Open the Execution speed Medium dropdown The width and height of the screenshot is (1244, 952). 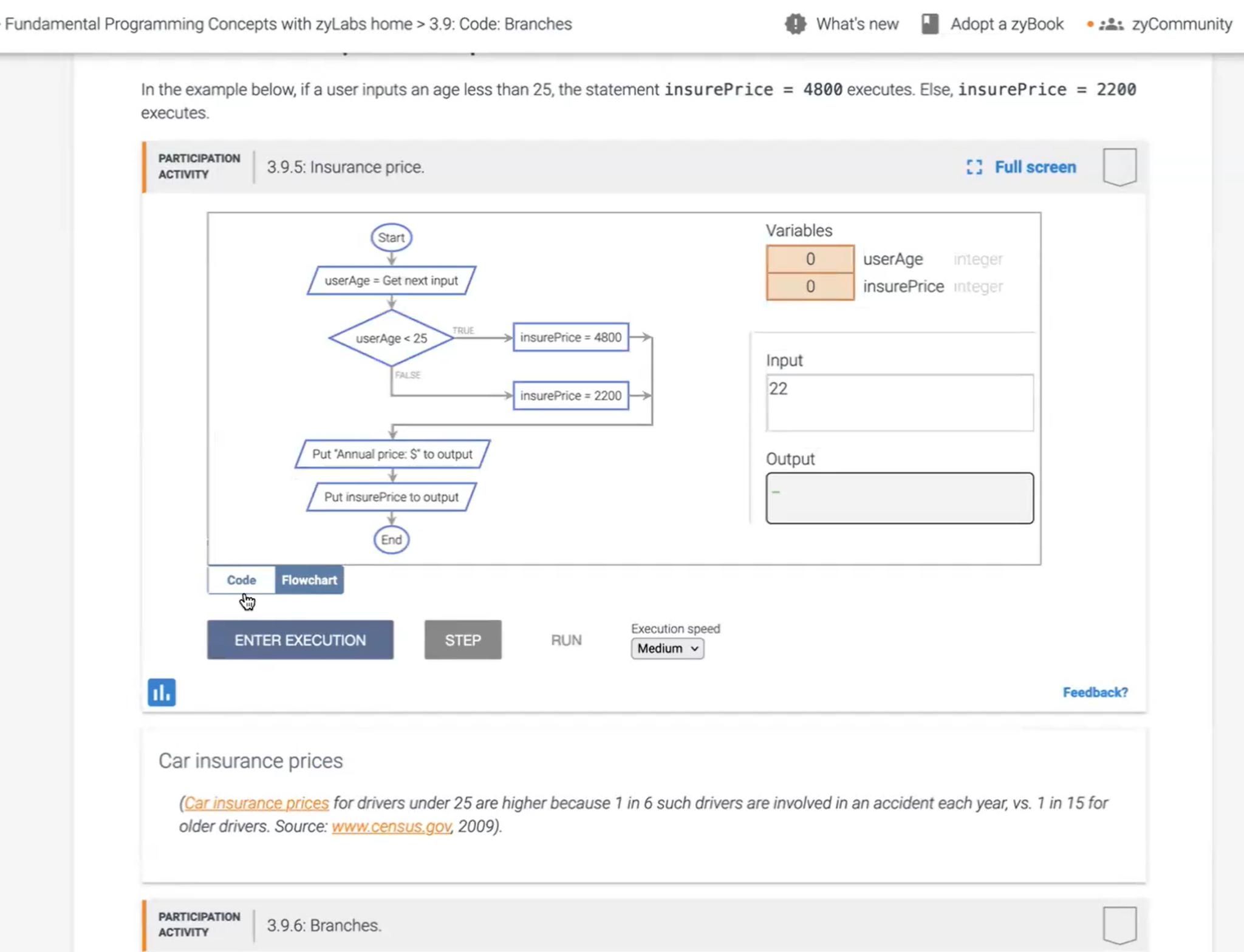pyautogui.click(x=667, y=648)
